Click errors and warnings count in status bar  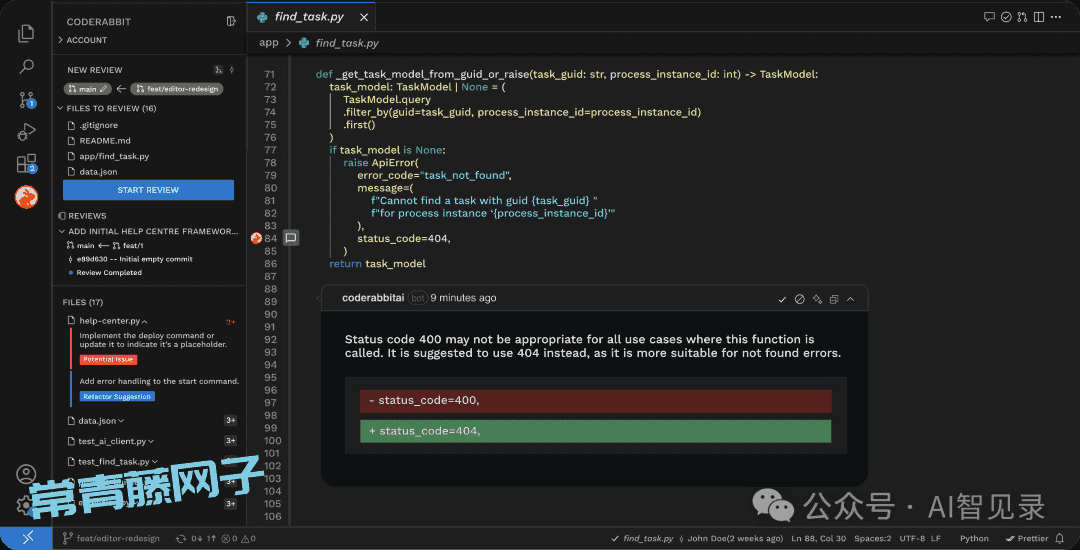click(239, 538)
